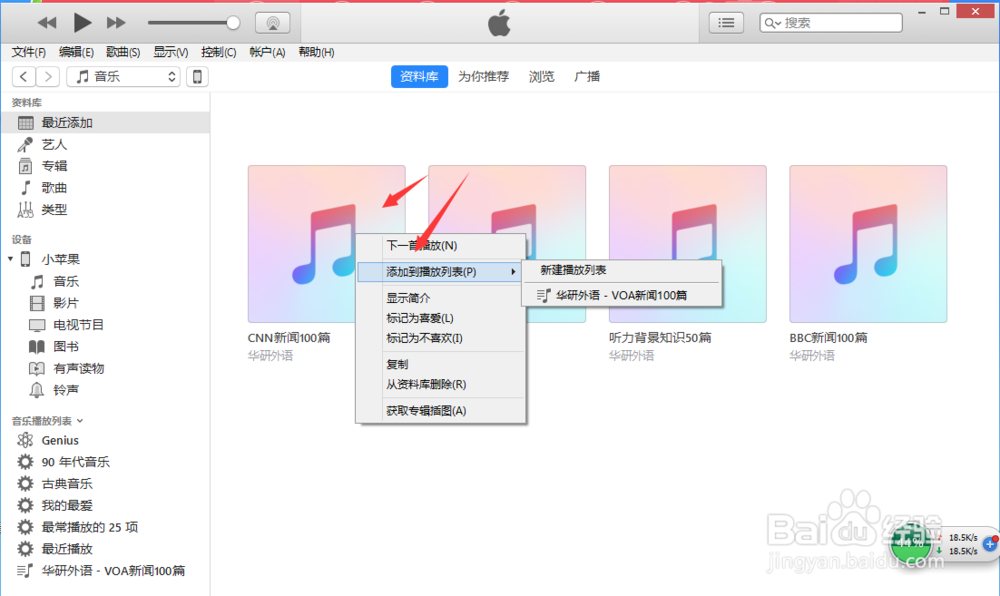Select 最近添加 in the library sidebar

coord(105,122)
